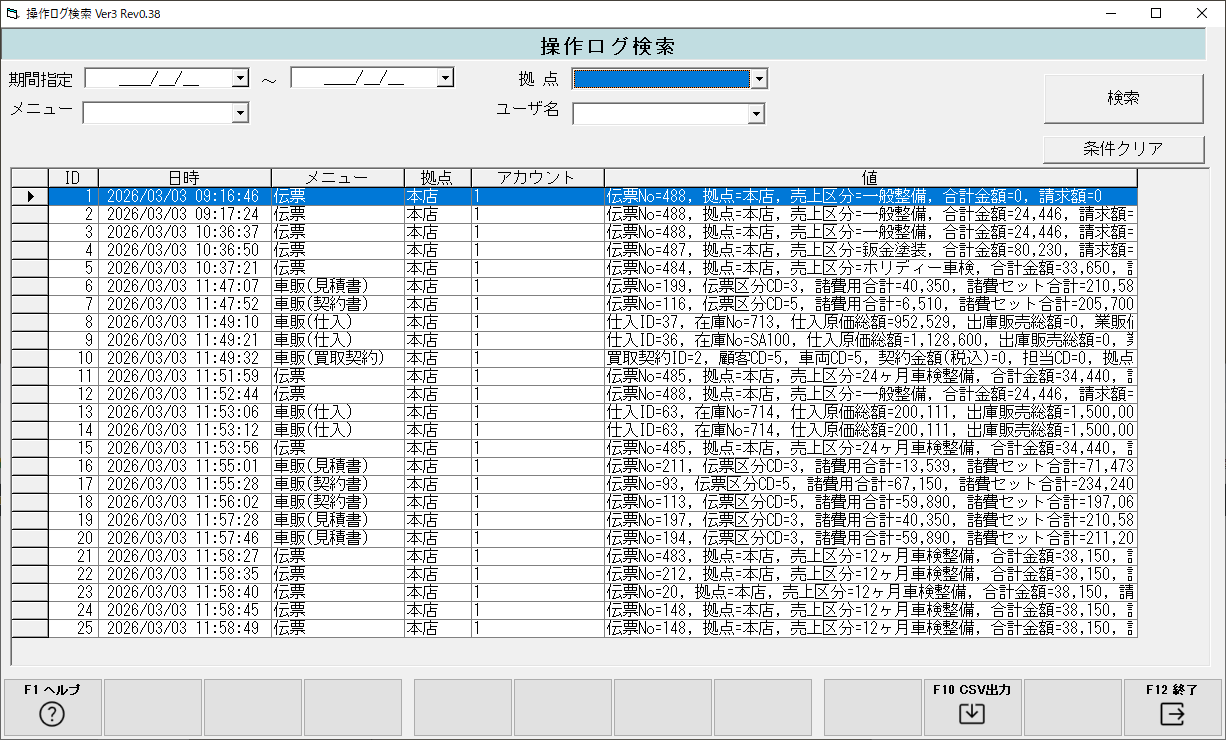The width and height of the screenshot is (1226, 740).
Task: Open the end date dropdown arrow
Action: click(446, 78)
